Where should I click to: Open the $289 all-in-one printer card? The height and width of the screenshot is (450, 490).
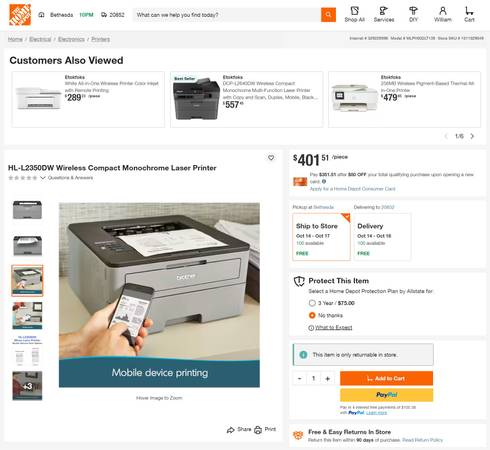tap(88, 99)
